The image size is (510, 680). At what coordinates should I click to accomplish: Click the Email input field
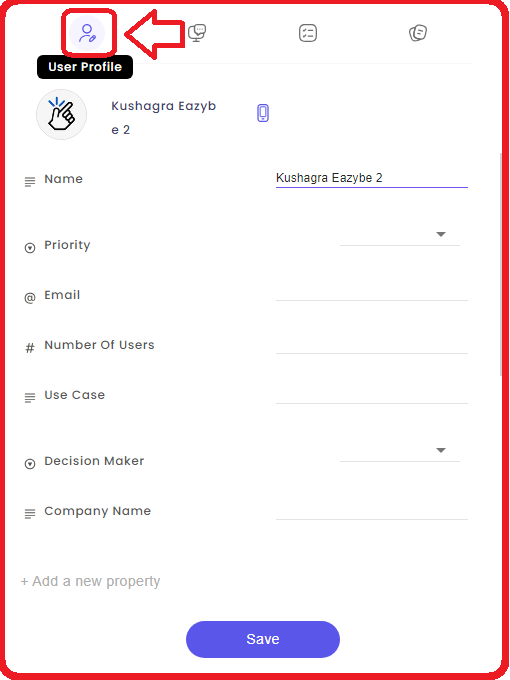click(x=372, y=293)
